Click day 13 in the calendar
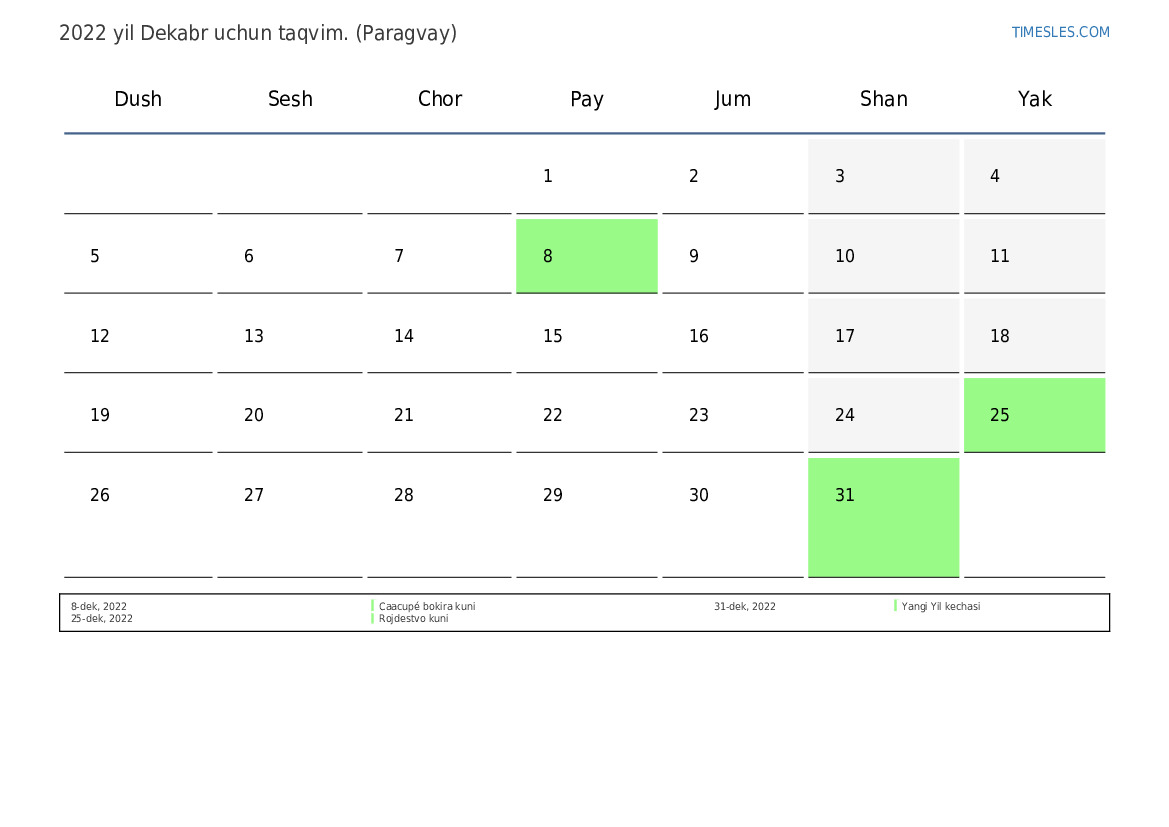 (290, 336)
